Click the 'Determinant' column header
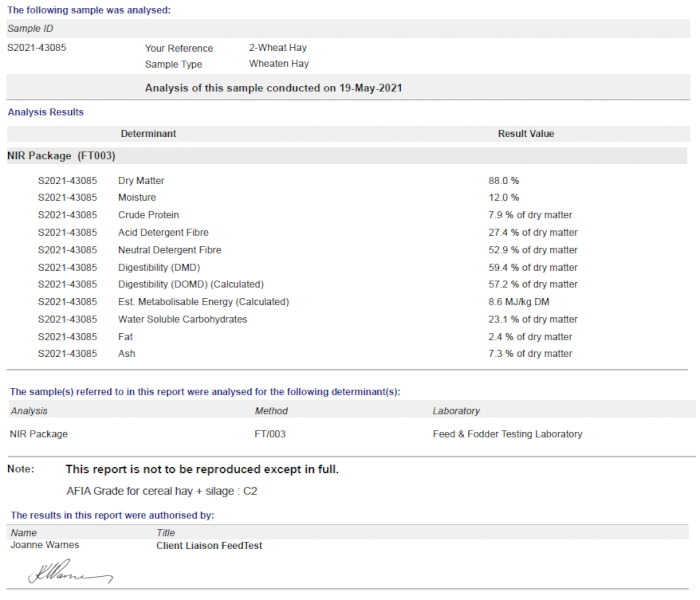Viewport: 700px width, 600px height. coord(148,133)
